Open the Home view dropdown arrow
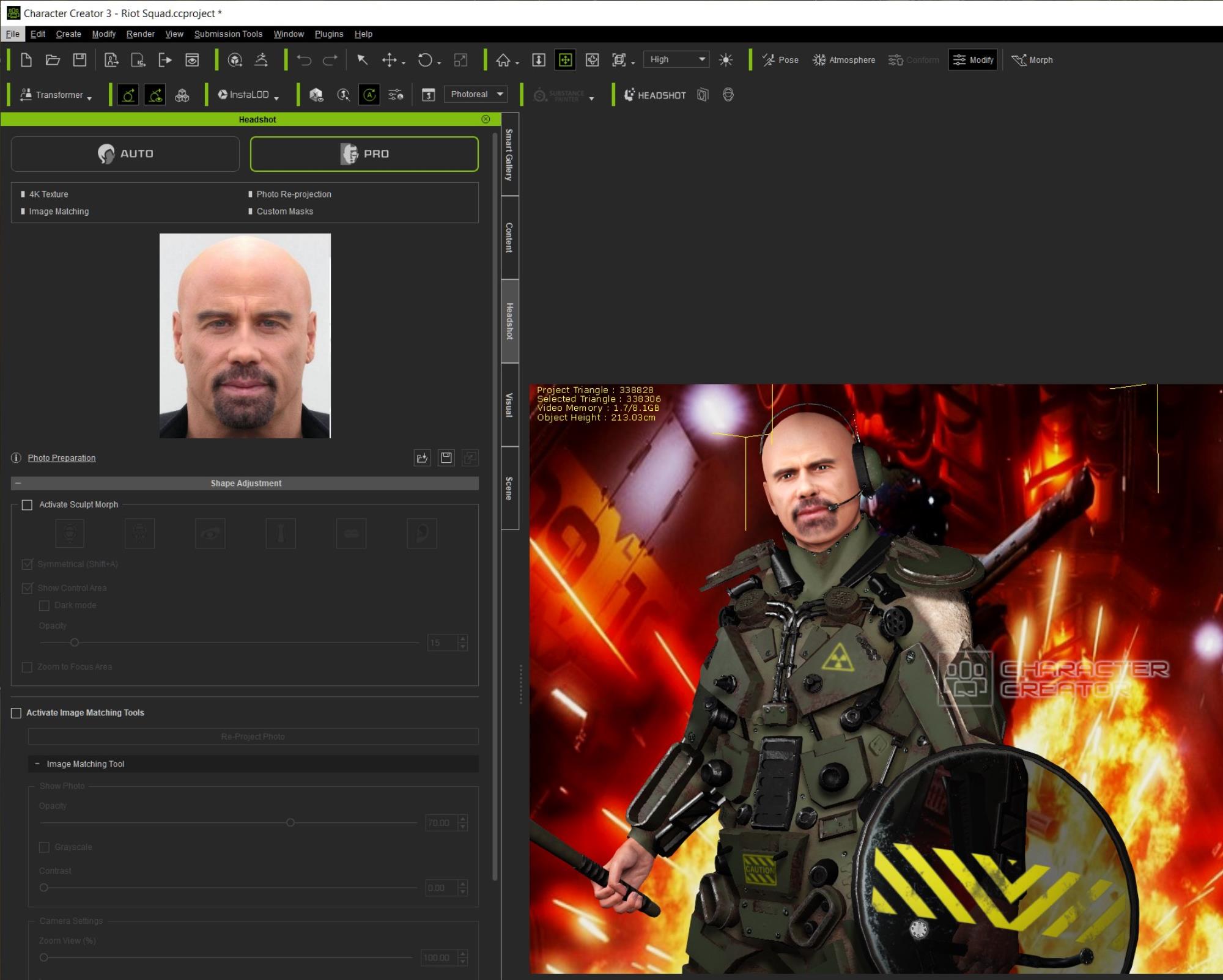 tap(517, 62)
